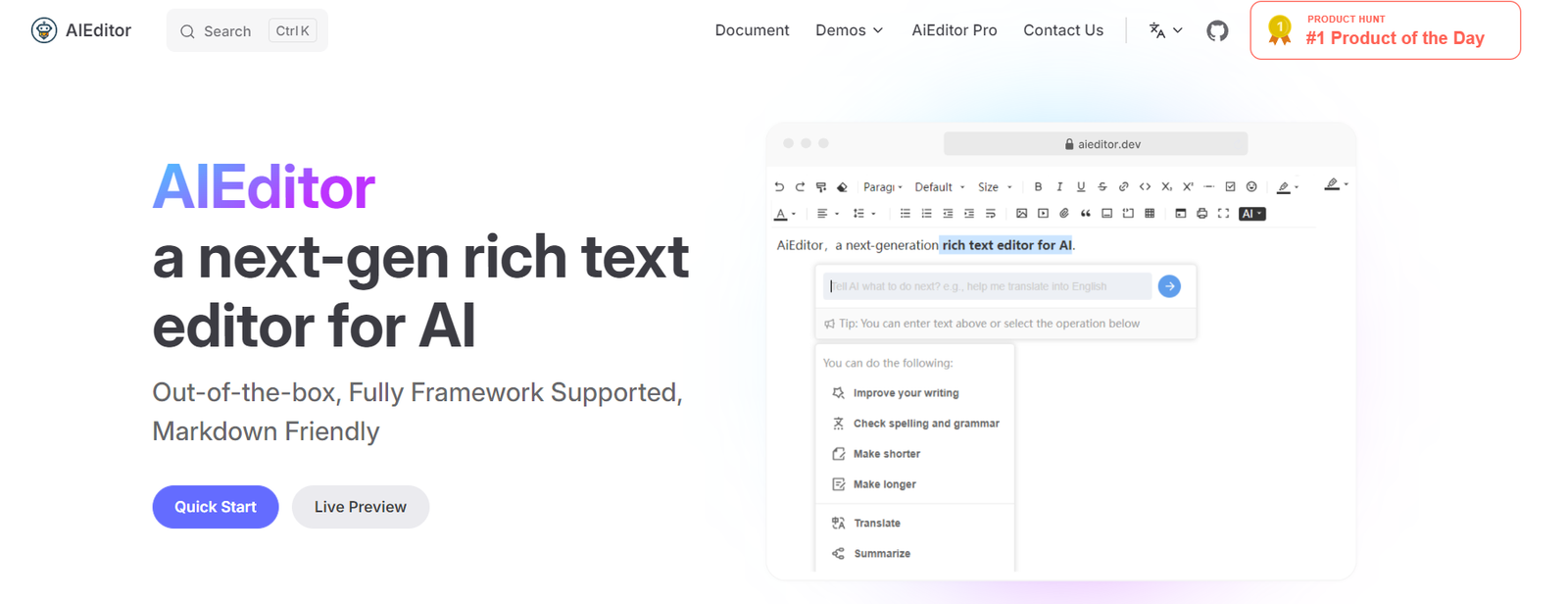Open the font Size dropdown
This screenshot has height=604, width=1568.
click(x=994, y=186)
